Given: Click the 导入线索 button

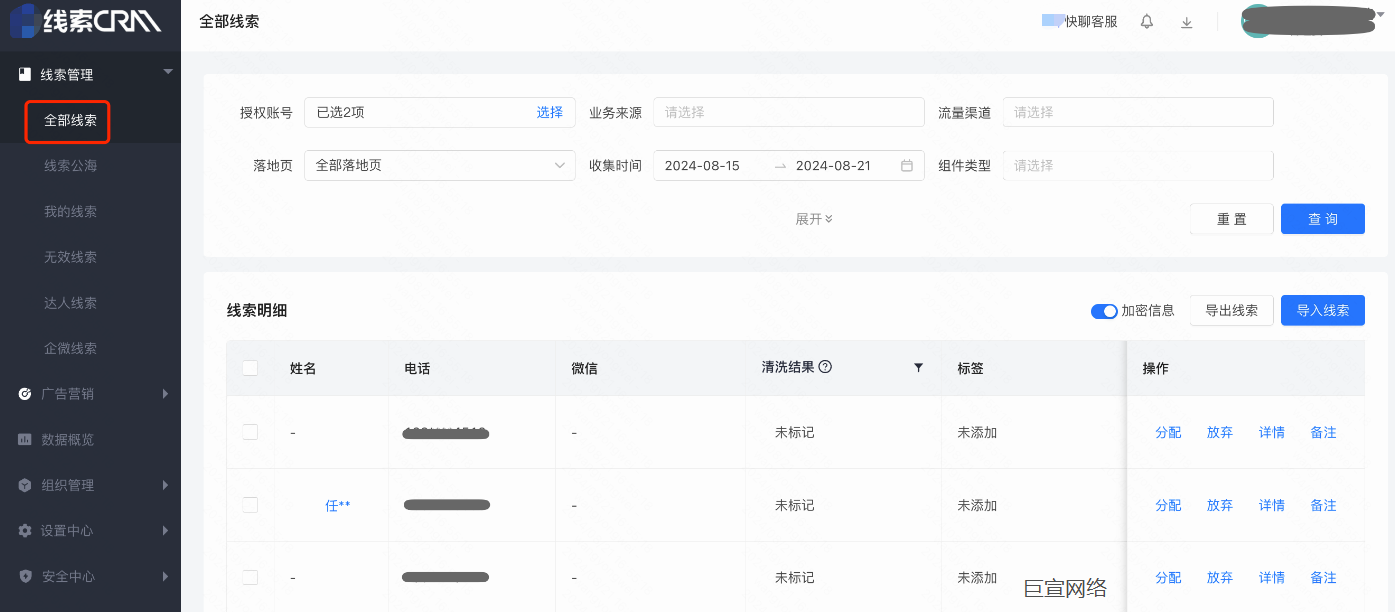Looking at the screenshot, I should coord(1322,311).
